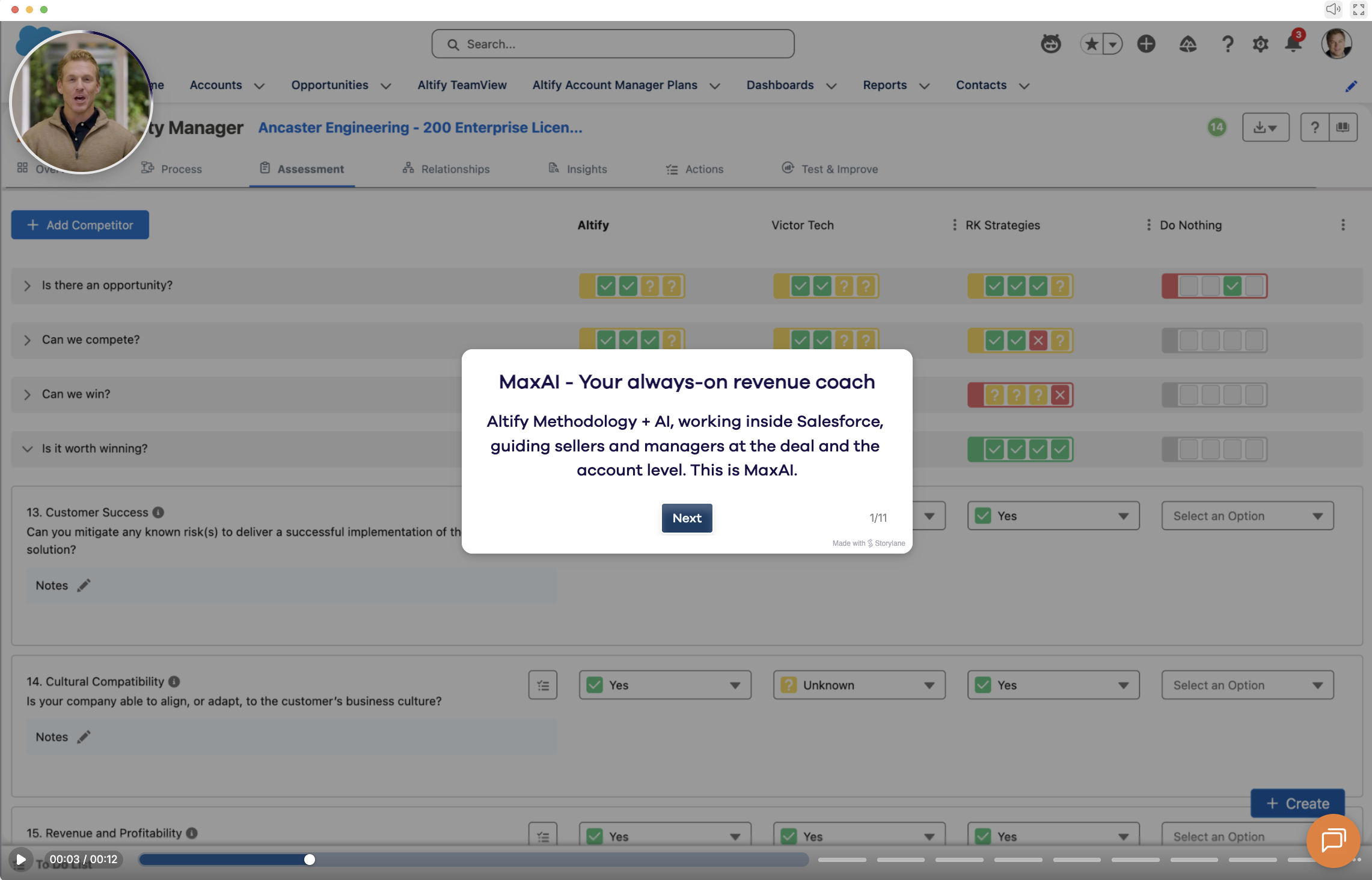Open the guide book icon button
The height and width of the screenshot is (880, 1372).
coord(1343,127)
